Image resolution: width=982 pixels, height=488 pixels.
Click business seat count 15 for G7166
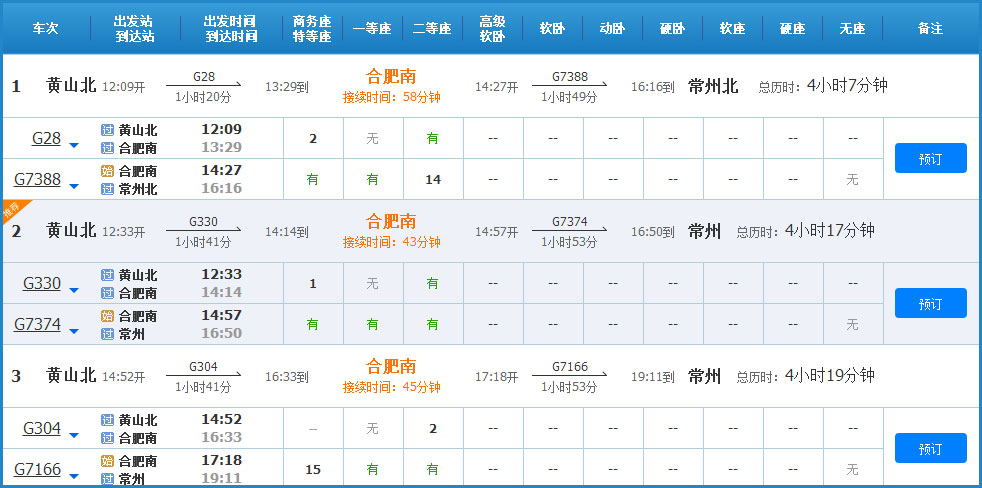coord(313,469)
